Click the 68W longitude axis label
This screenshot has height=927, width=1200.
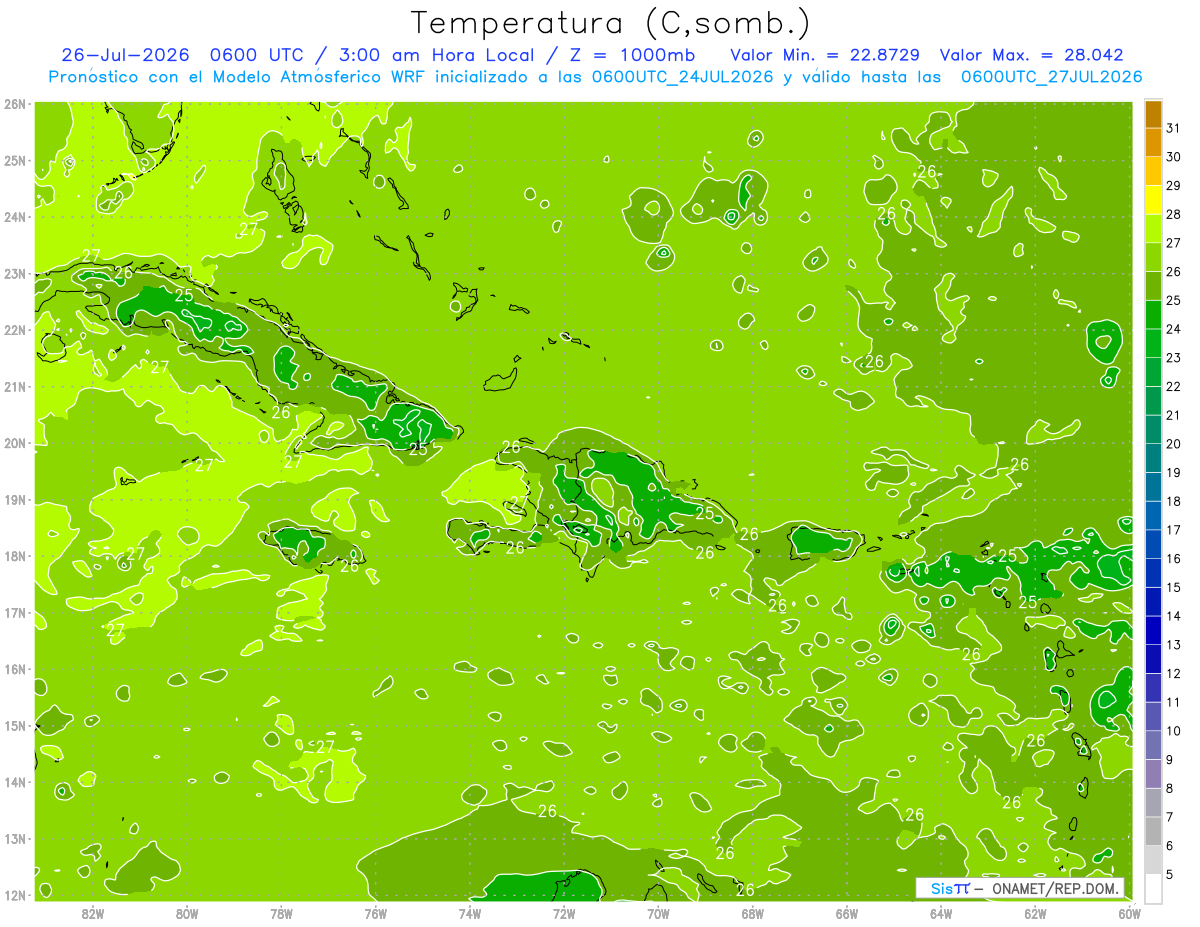coord(753,913)
